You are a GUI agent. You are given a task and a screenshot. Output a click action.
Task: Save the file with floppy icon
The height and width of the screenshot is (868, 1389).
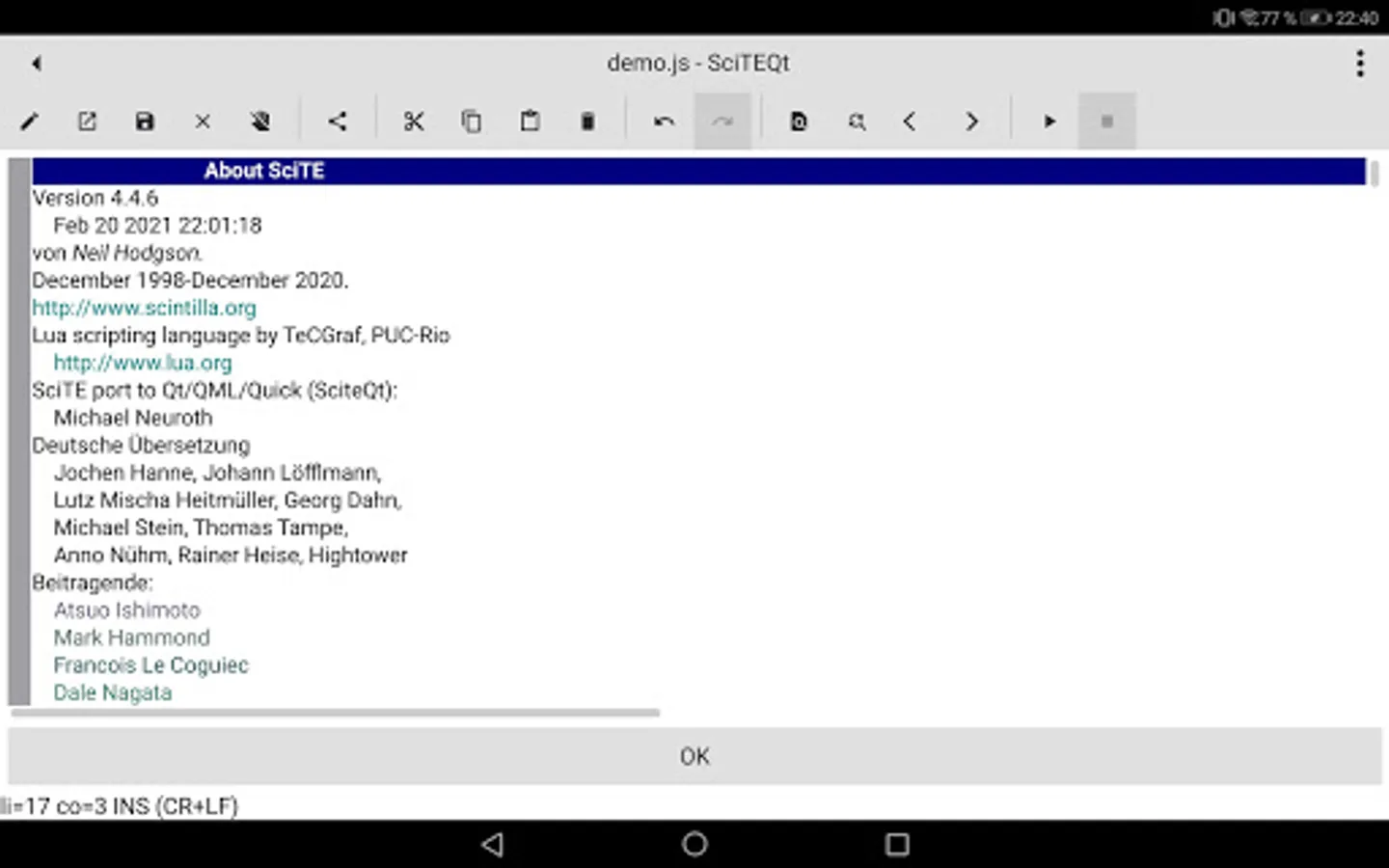point(145,122)
